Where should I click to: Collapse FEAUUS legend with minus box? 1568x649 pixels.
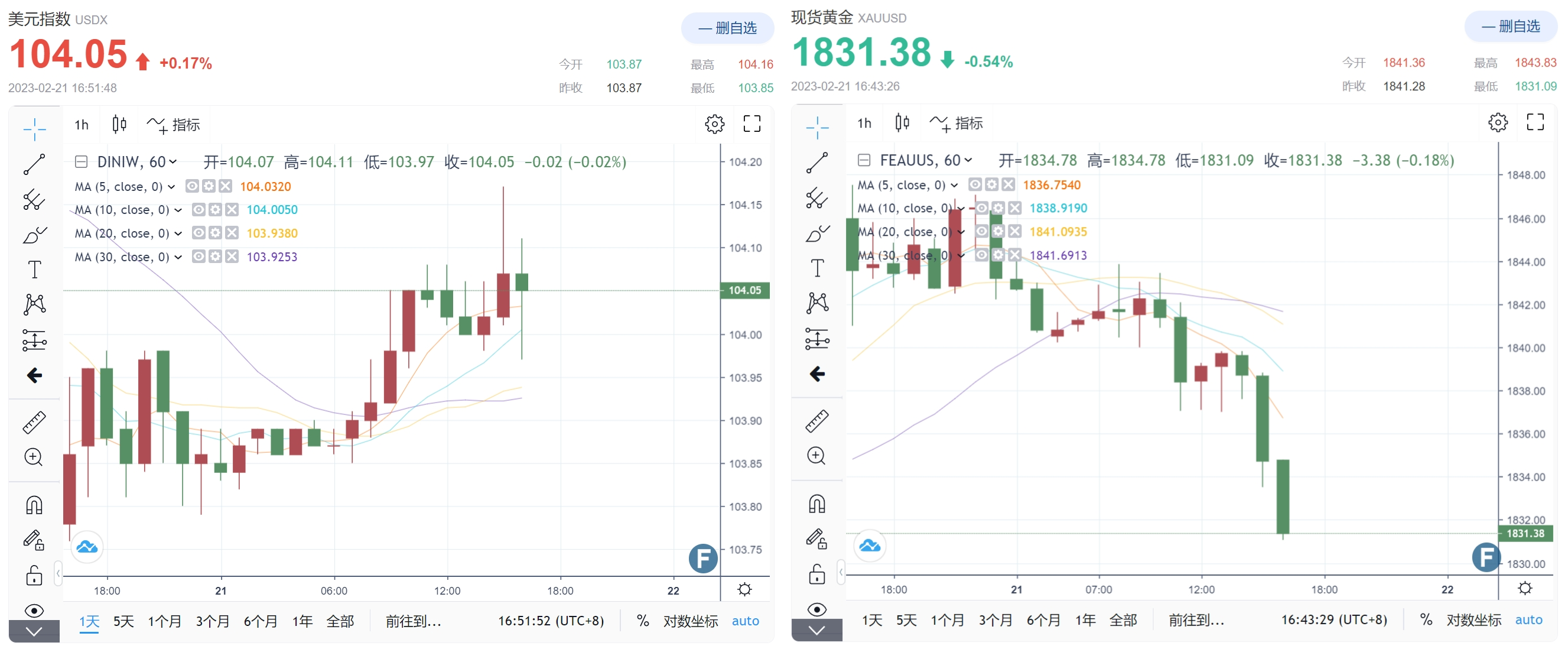(863, 160)
